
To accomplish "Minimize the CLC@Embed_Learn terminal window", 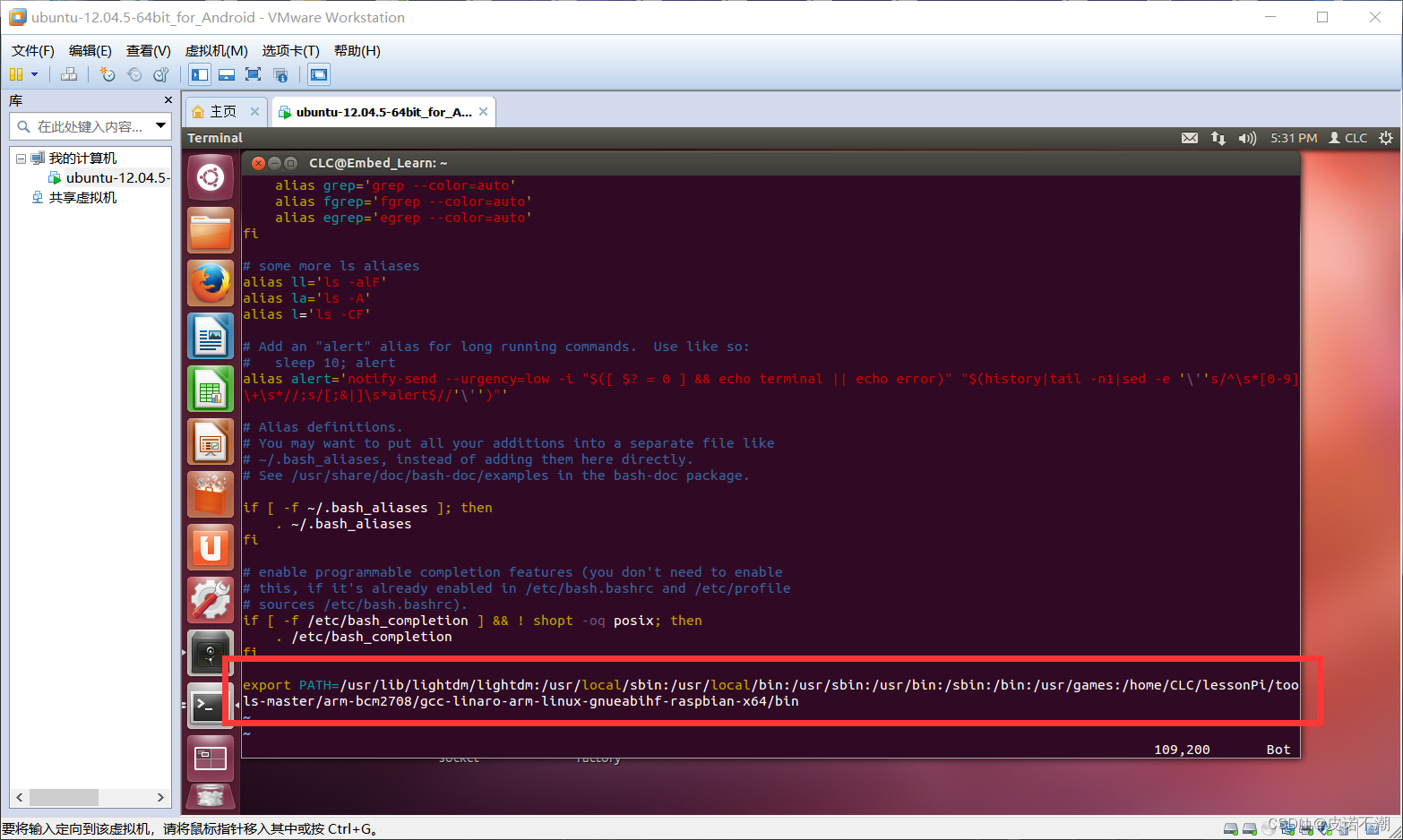I will pos(274,163).
